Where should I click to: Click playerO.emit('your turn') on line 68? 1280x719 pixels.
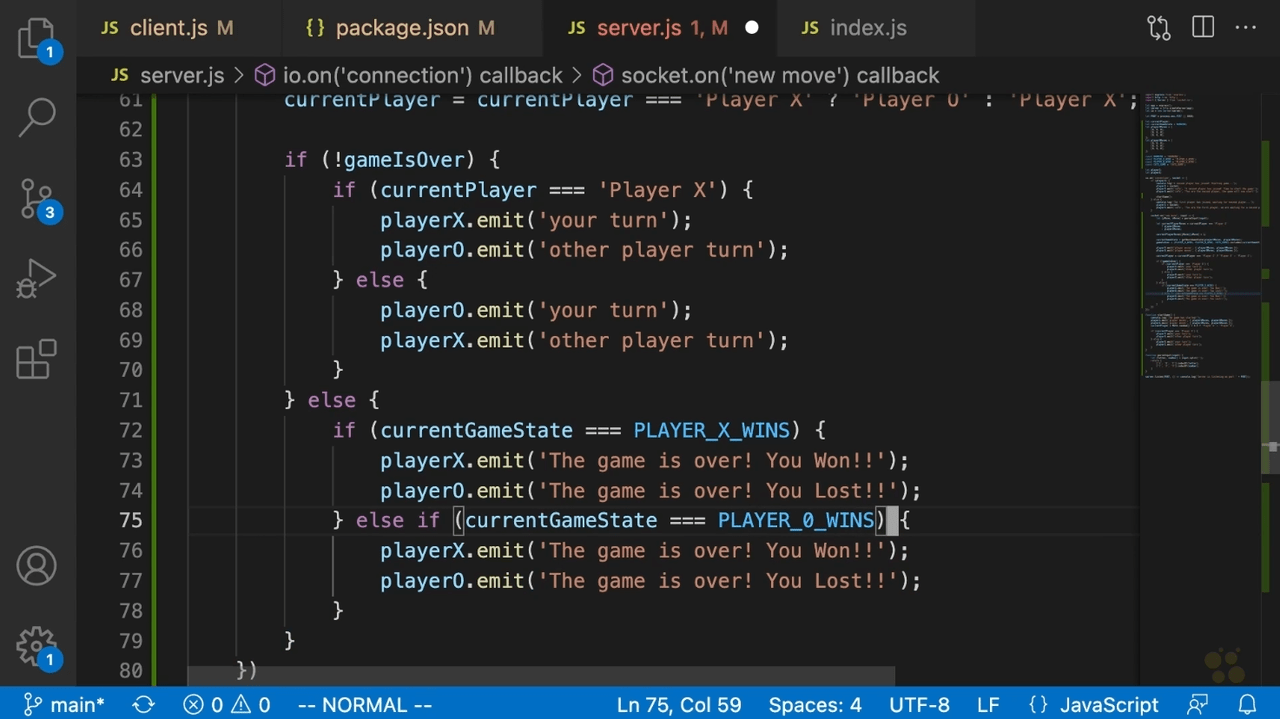coord(536,310)
